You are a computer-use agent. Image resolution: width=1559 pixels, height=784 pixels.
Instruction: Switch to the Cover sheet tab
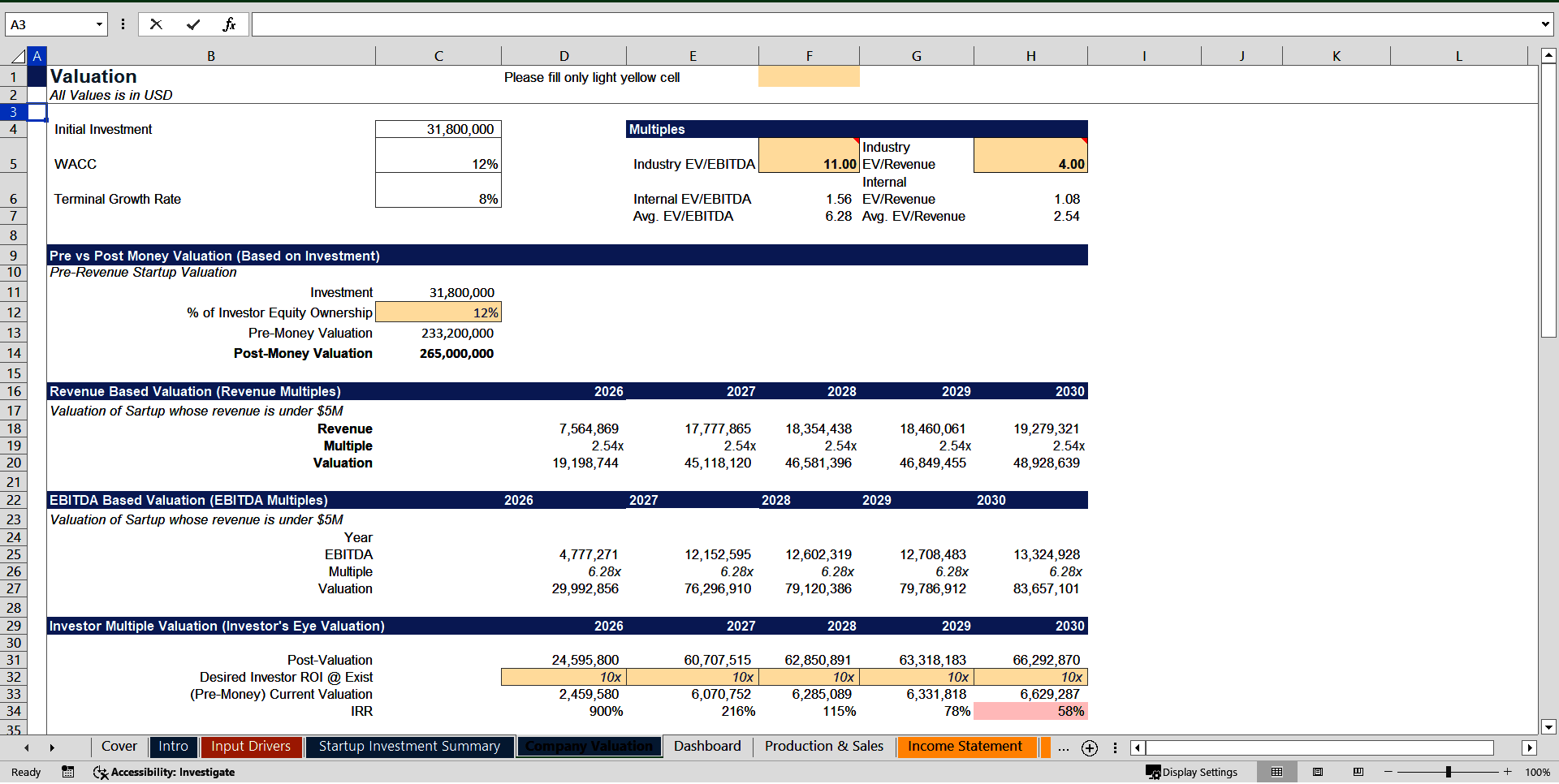coord(119,747)
